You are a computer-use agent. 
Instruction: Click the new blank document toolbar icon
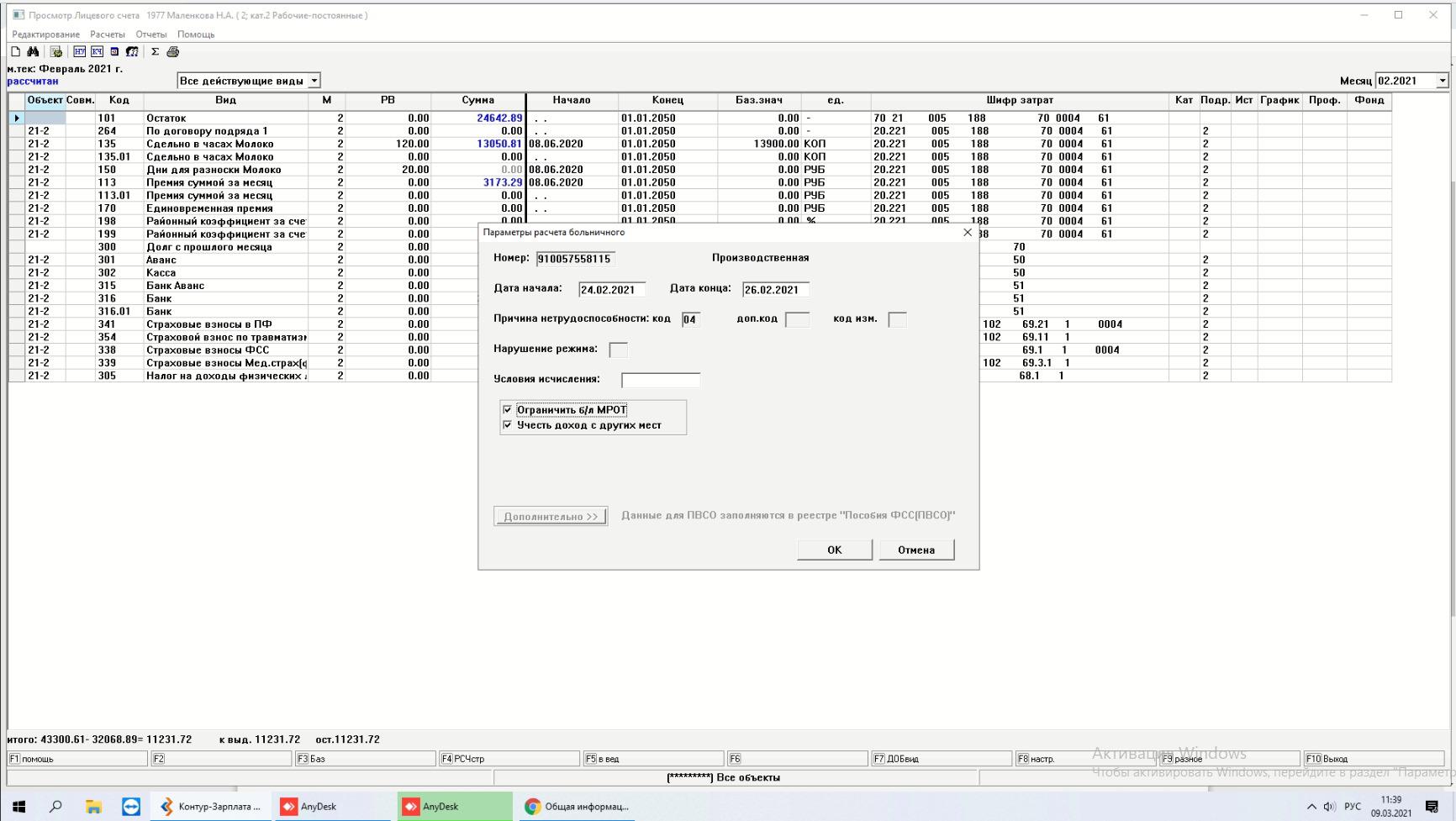15,52
